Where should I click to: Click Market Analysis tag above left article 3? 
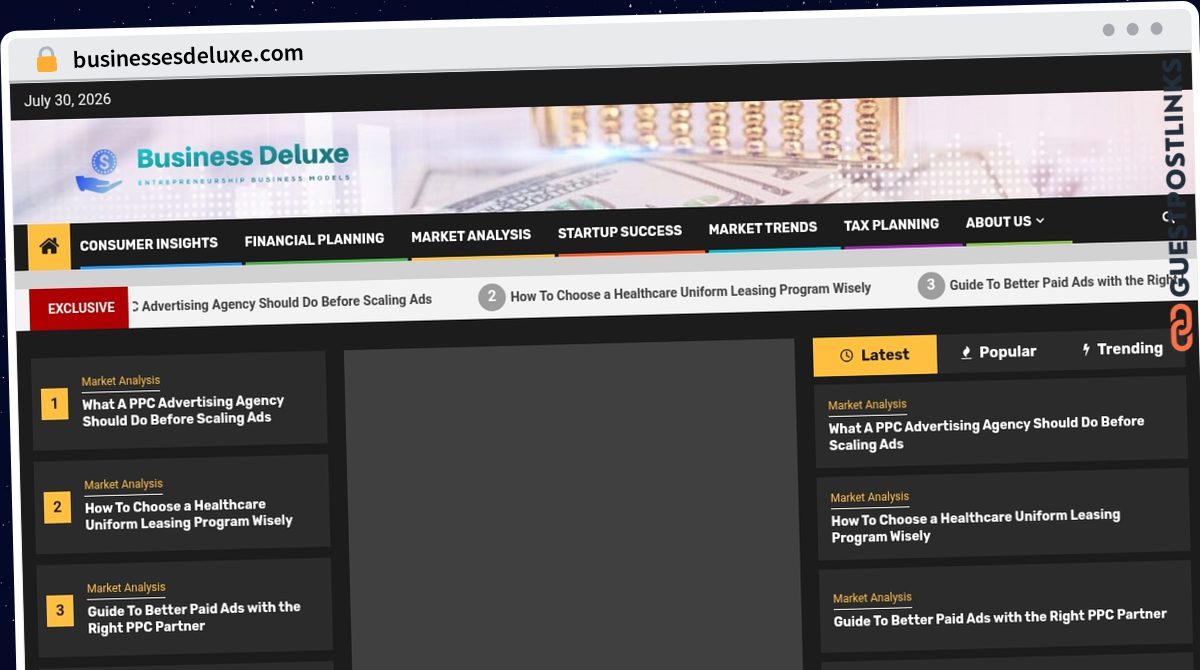pyautogui.click(x=126, y=589)
